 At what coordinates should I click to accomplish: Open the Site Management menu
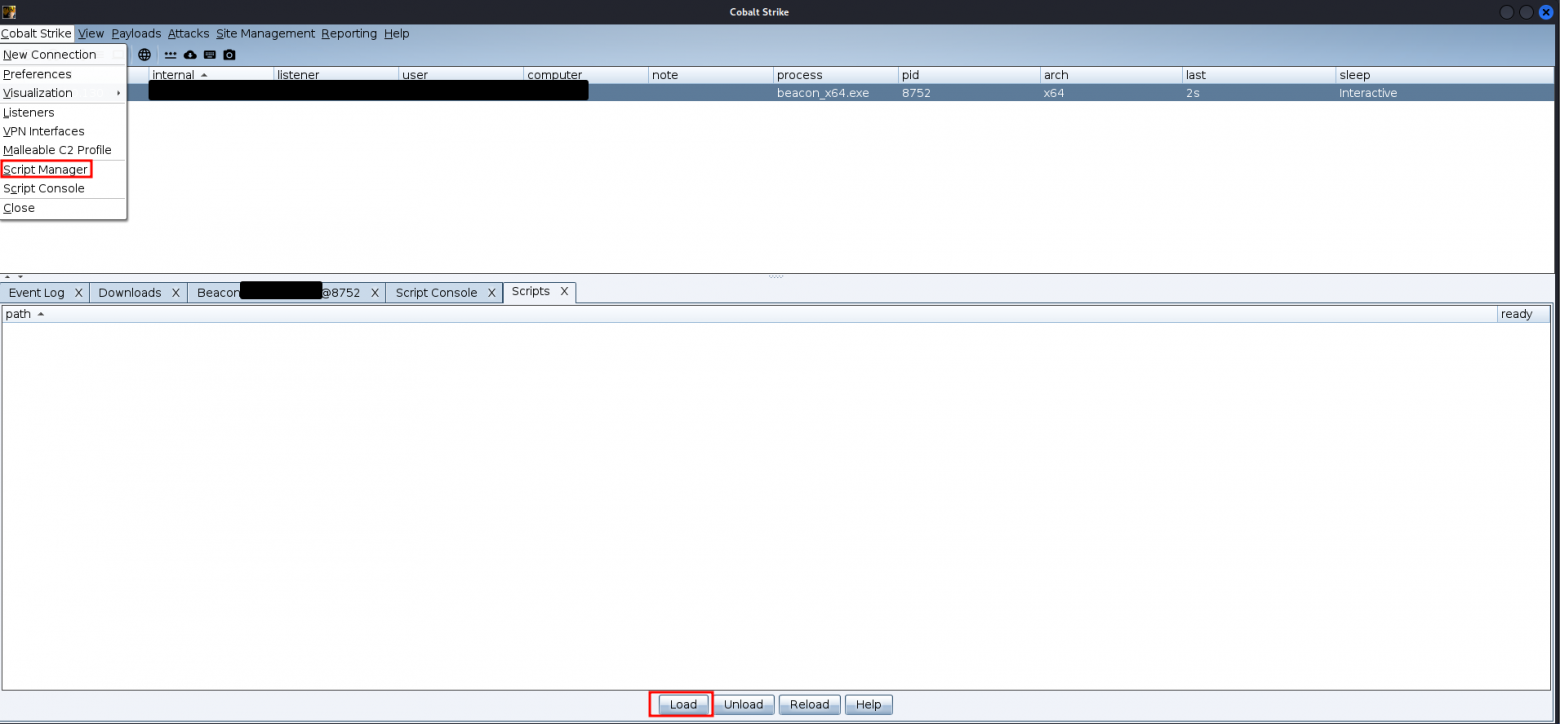pyautogui.click(x=266, y=33)
